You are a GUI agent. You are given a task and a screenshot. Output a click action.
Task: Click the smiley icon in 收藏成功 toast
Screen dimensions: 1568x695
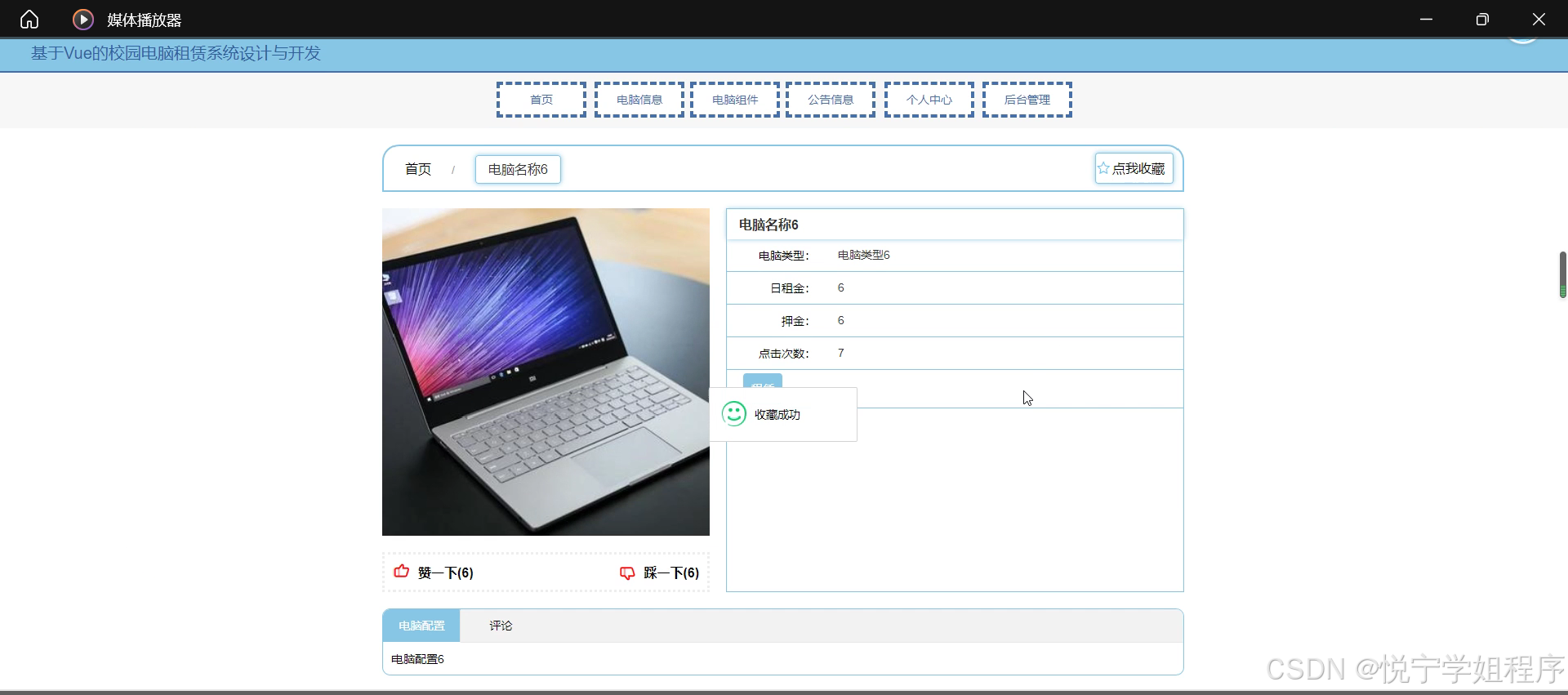tap(734, 414)
